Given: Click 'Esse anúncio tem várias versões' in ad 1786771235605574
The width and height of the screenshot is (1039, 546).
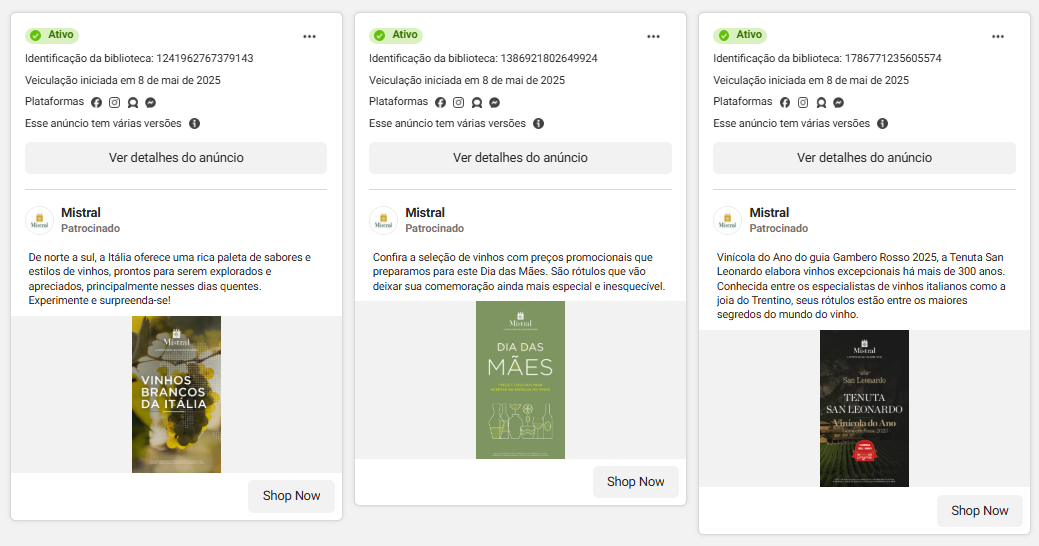Looking at the screenshot, I should [791, 123].
